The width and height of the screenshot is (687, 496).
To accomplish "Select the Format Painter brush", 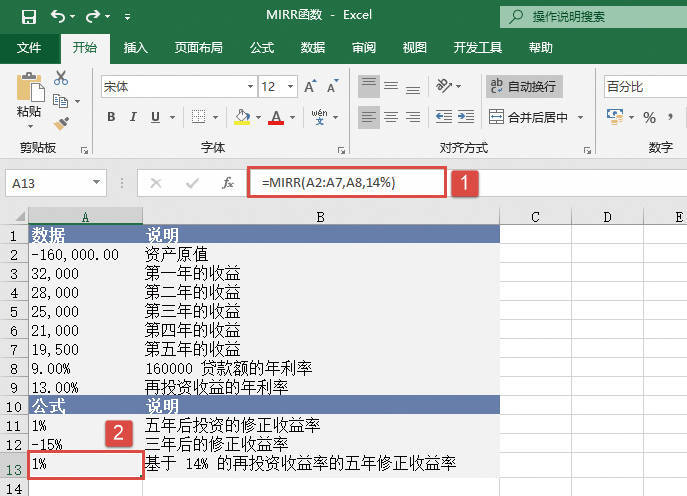I will pyautogui.click(x=61, y=123).
